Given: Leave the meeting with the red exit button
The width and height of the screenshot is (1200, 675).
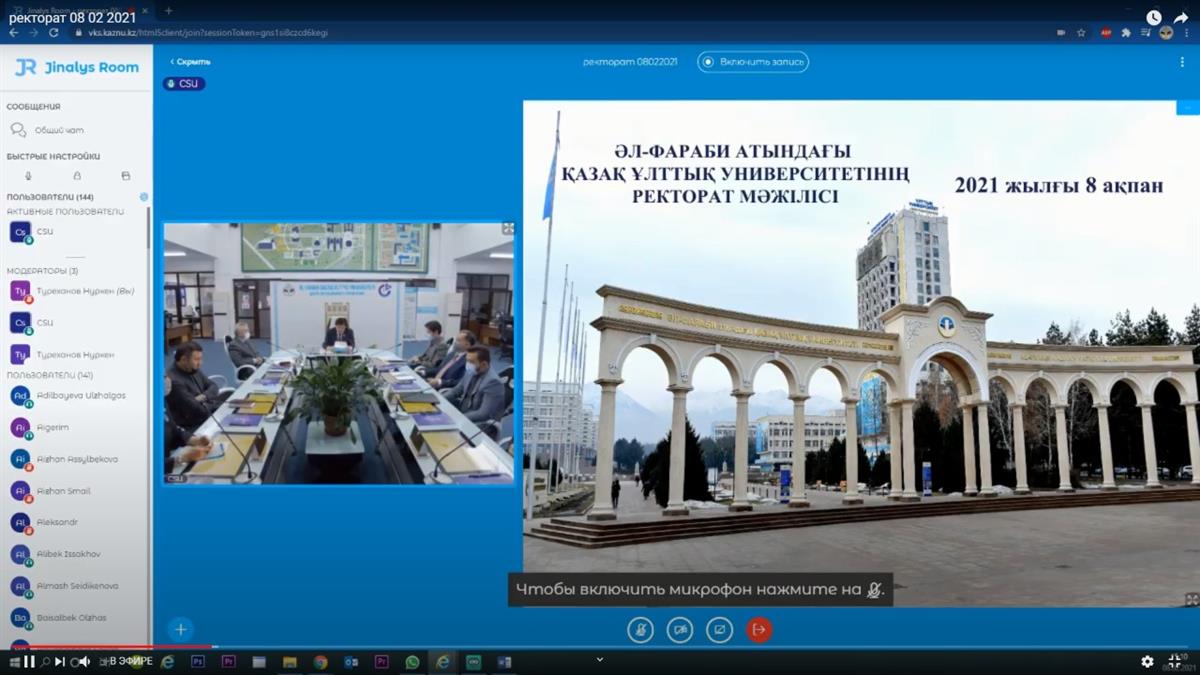Looking at the screenshot, I should (x=759, y=630).
